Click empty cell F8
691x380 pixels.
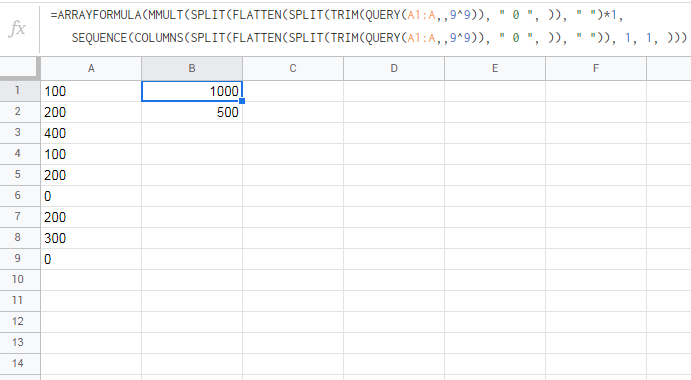596,238
